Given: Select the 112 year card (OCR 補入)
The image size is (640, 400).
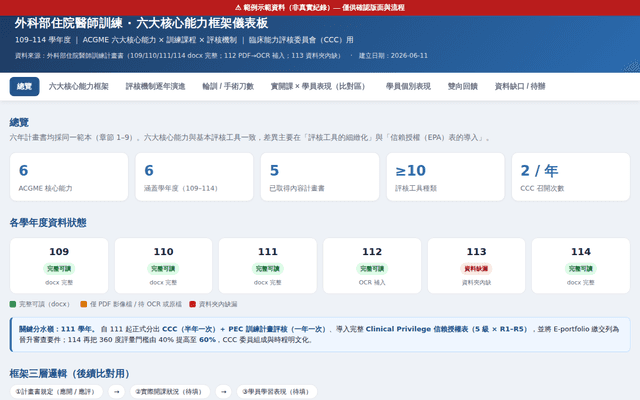Looking at the screenshot, I should 372,266.
